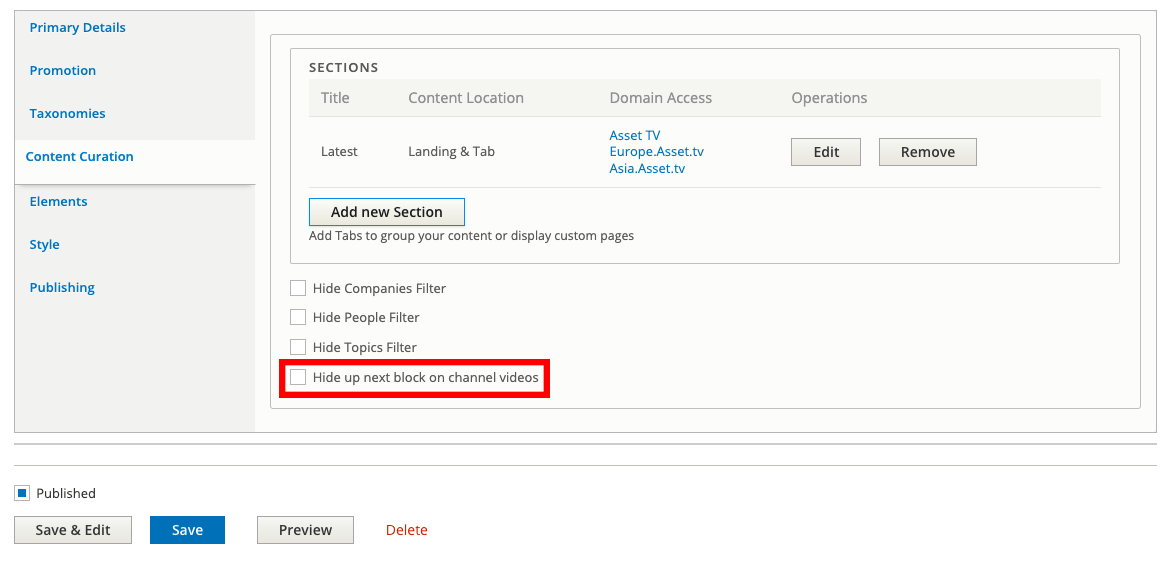The image size is (1173, 561).
Task: Open the Asset TV domain link
Action: [635, 135]
